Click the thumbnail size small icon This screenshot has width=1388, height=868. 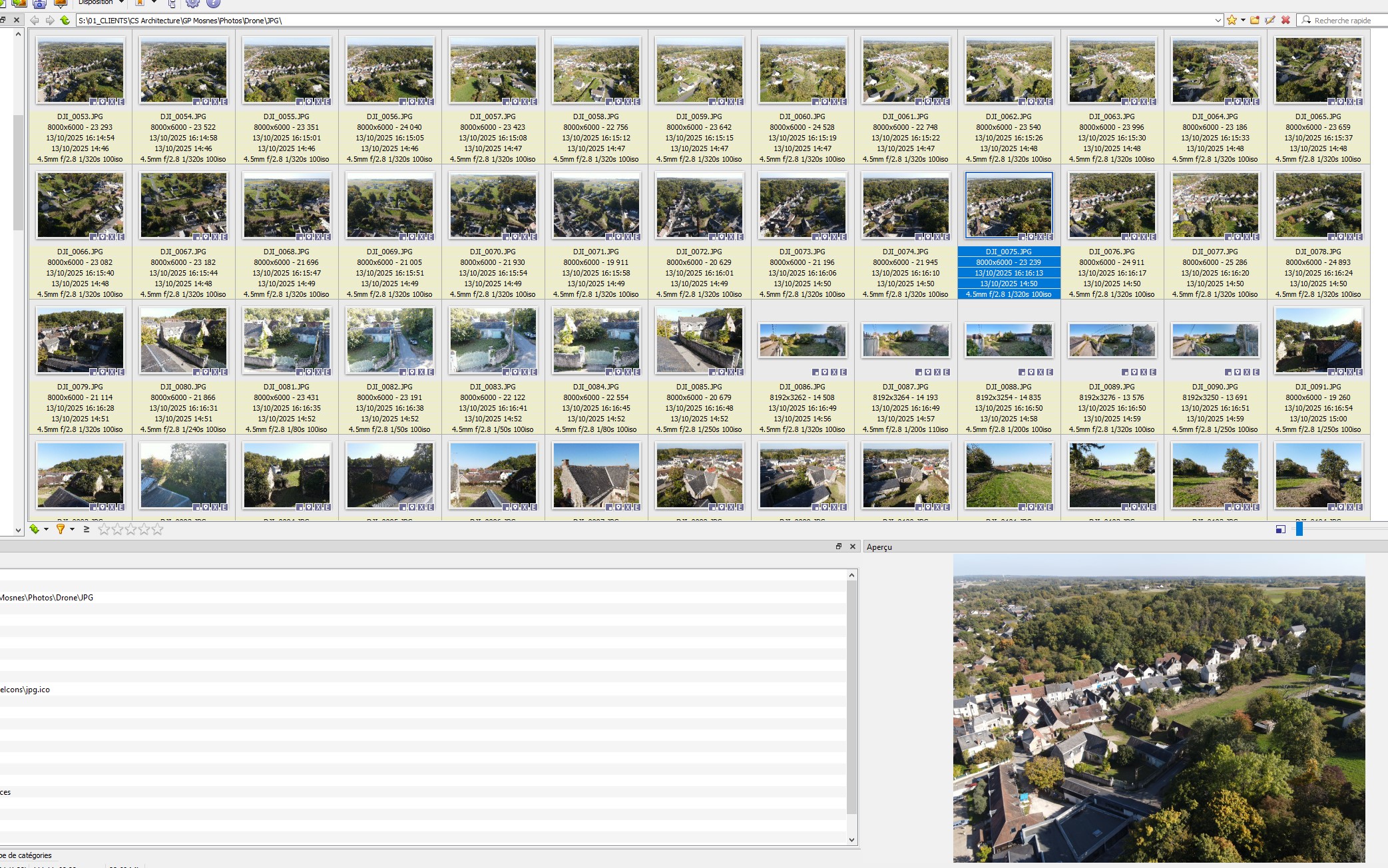[x=1280, y=529]
